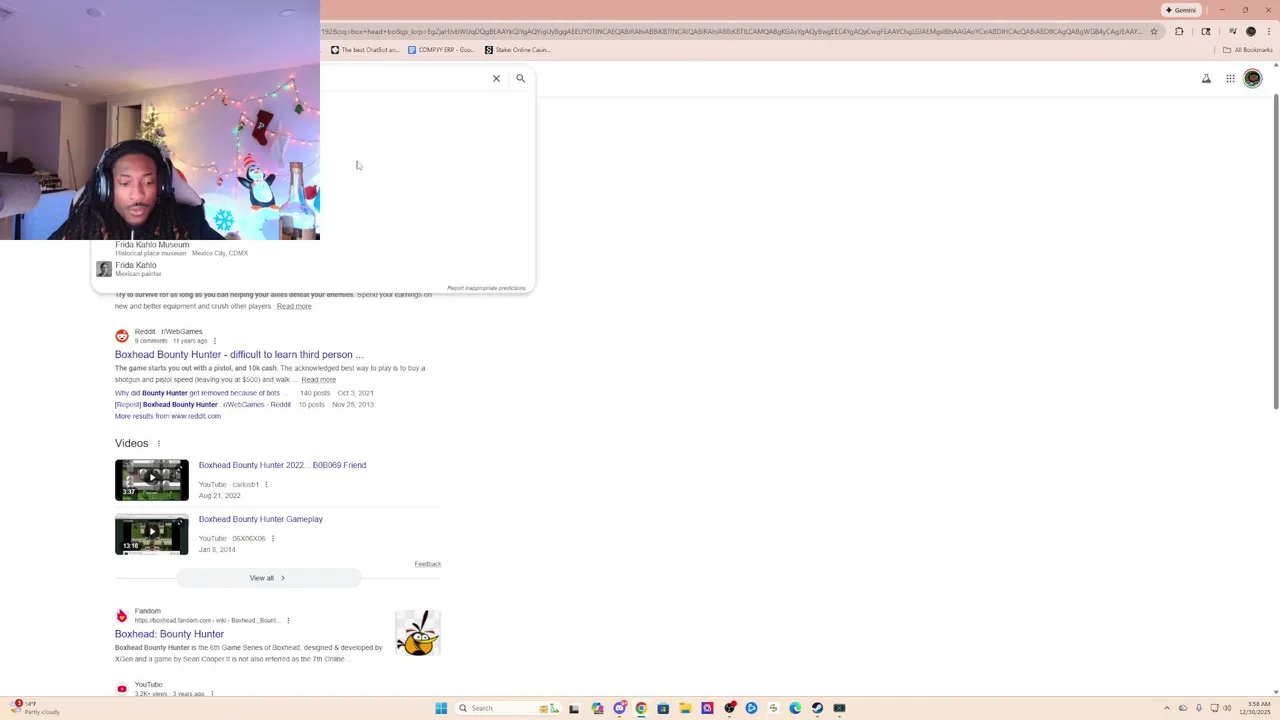Expand Read more in the Reddit snippet
This screenshot has width=1280, height=720.
click(x=318, y=380)
